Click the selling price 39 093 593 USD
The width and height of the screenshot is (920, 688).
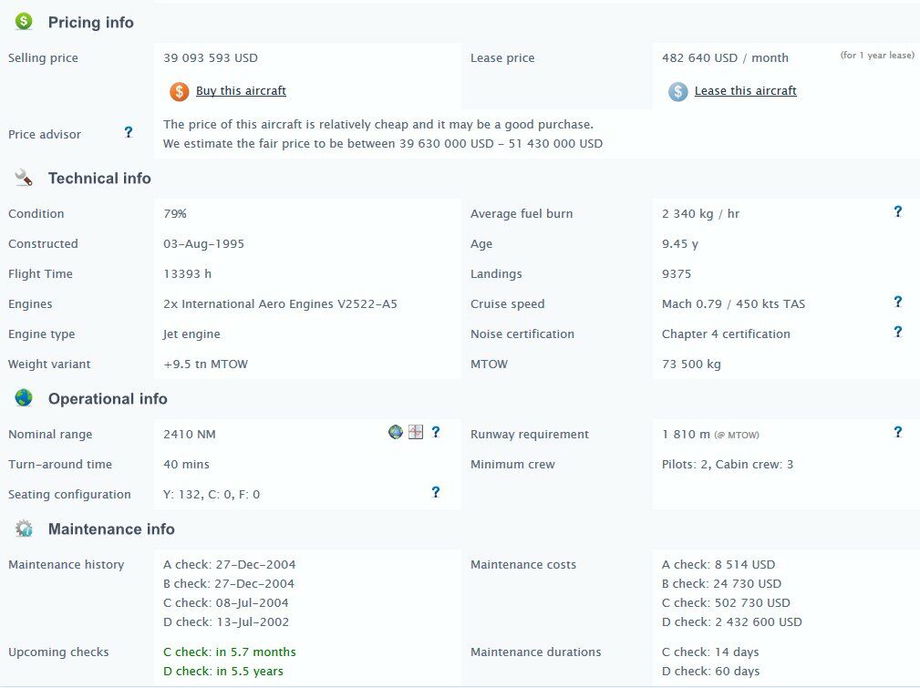pyautogui.click(x=211, y=58)
